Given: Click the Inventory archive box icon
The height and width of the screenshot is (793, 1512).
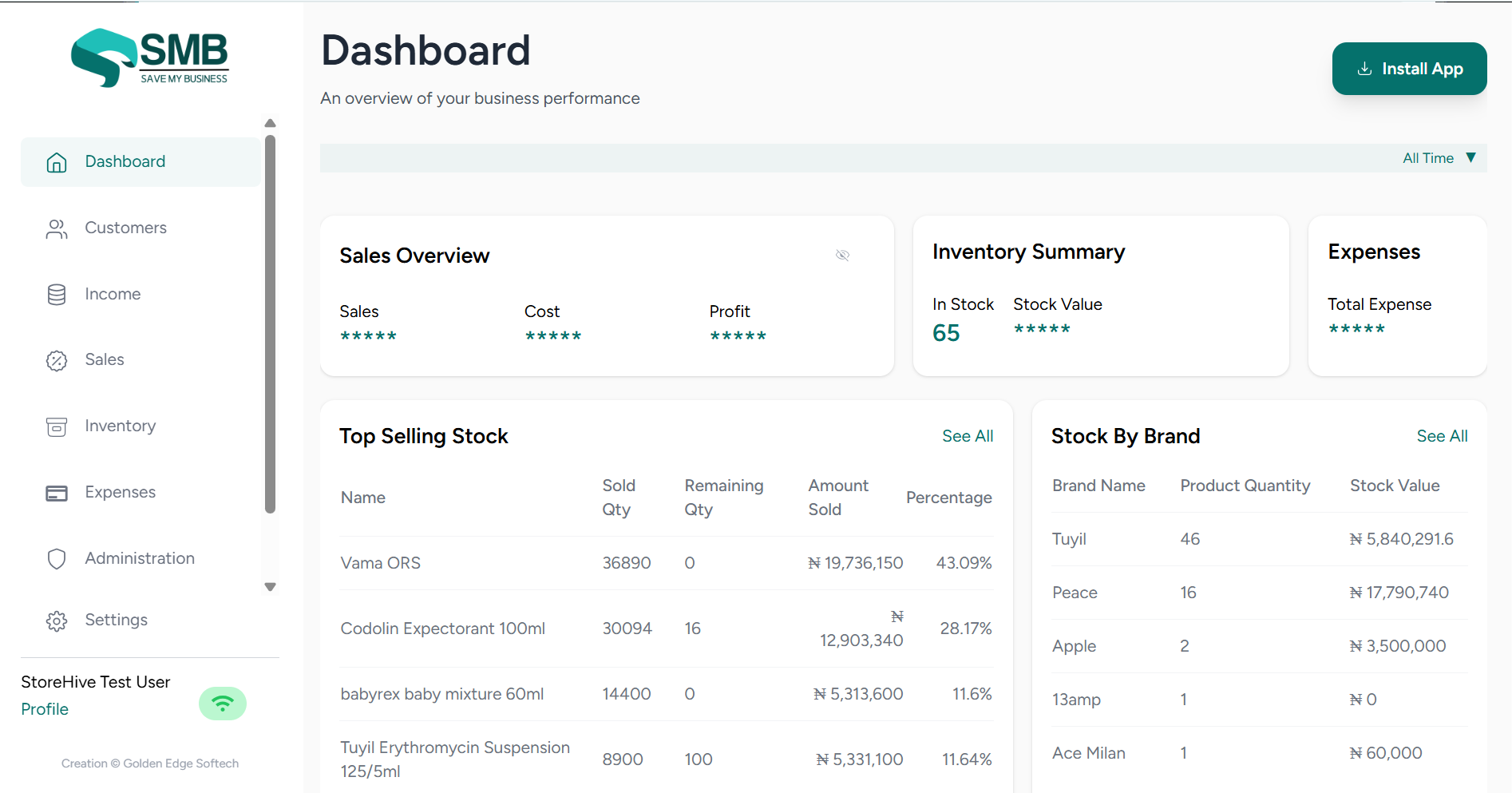Looking at the screenshot, I should (57, 427).
